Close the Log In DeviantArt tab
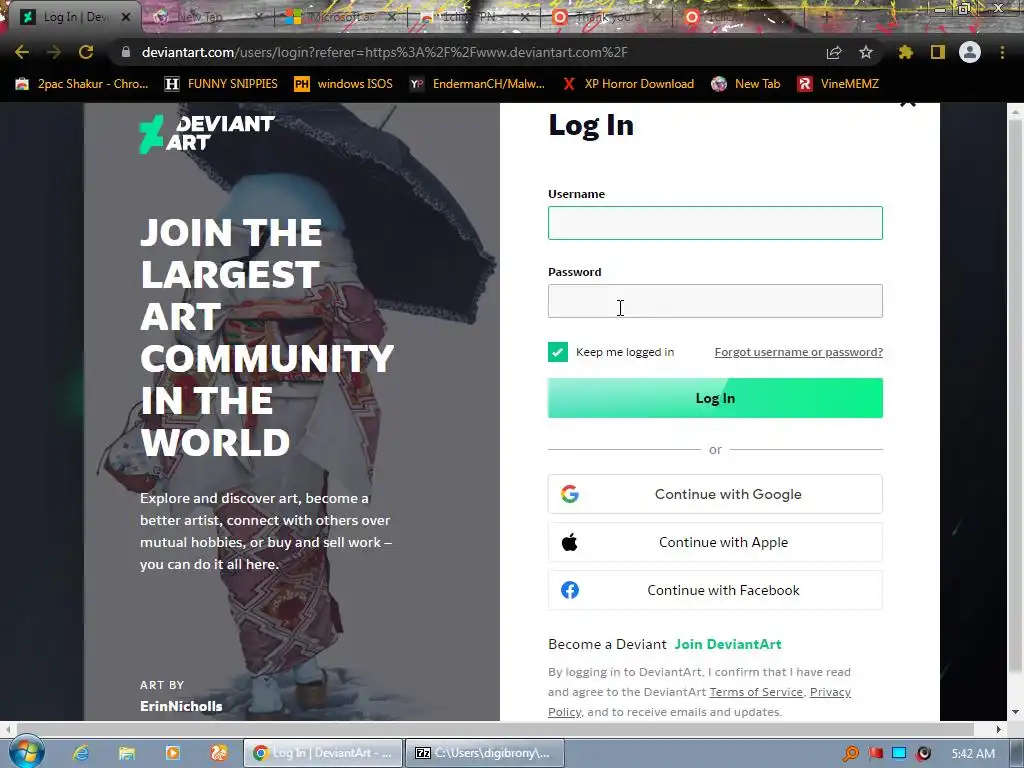The width and height of the screenshot is (1024, 768). point(127,17)
